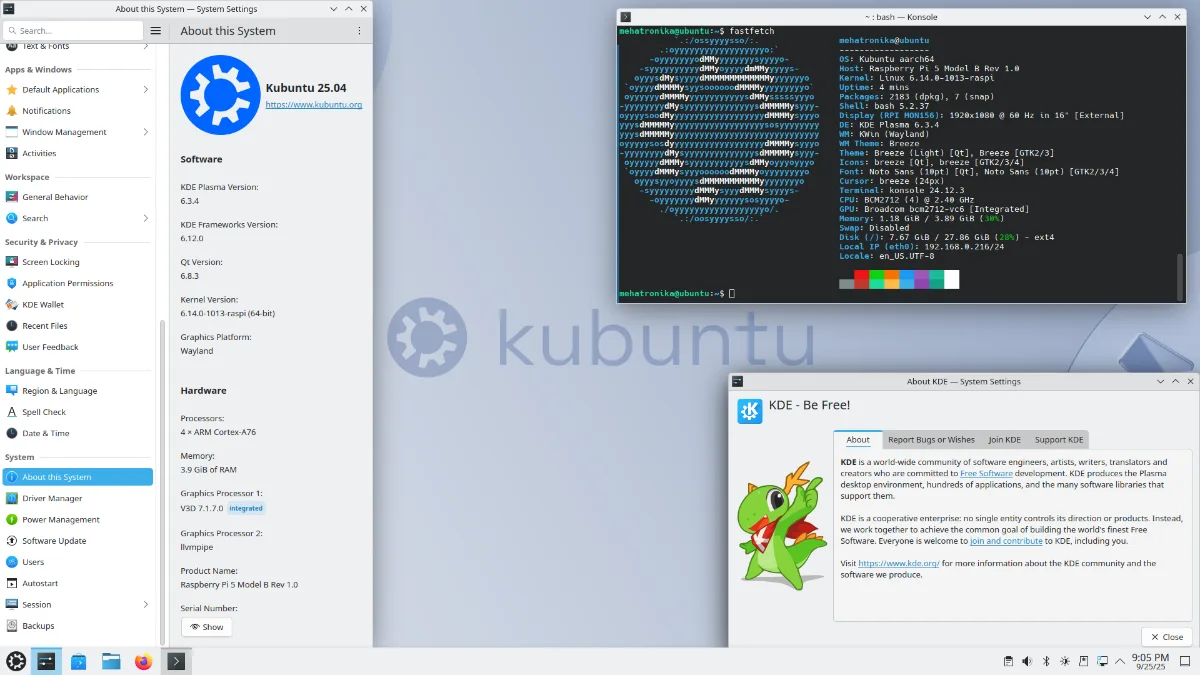Switch to the About tab in About KDE

[858, 440]
